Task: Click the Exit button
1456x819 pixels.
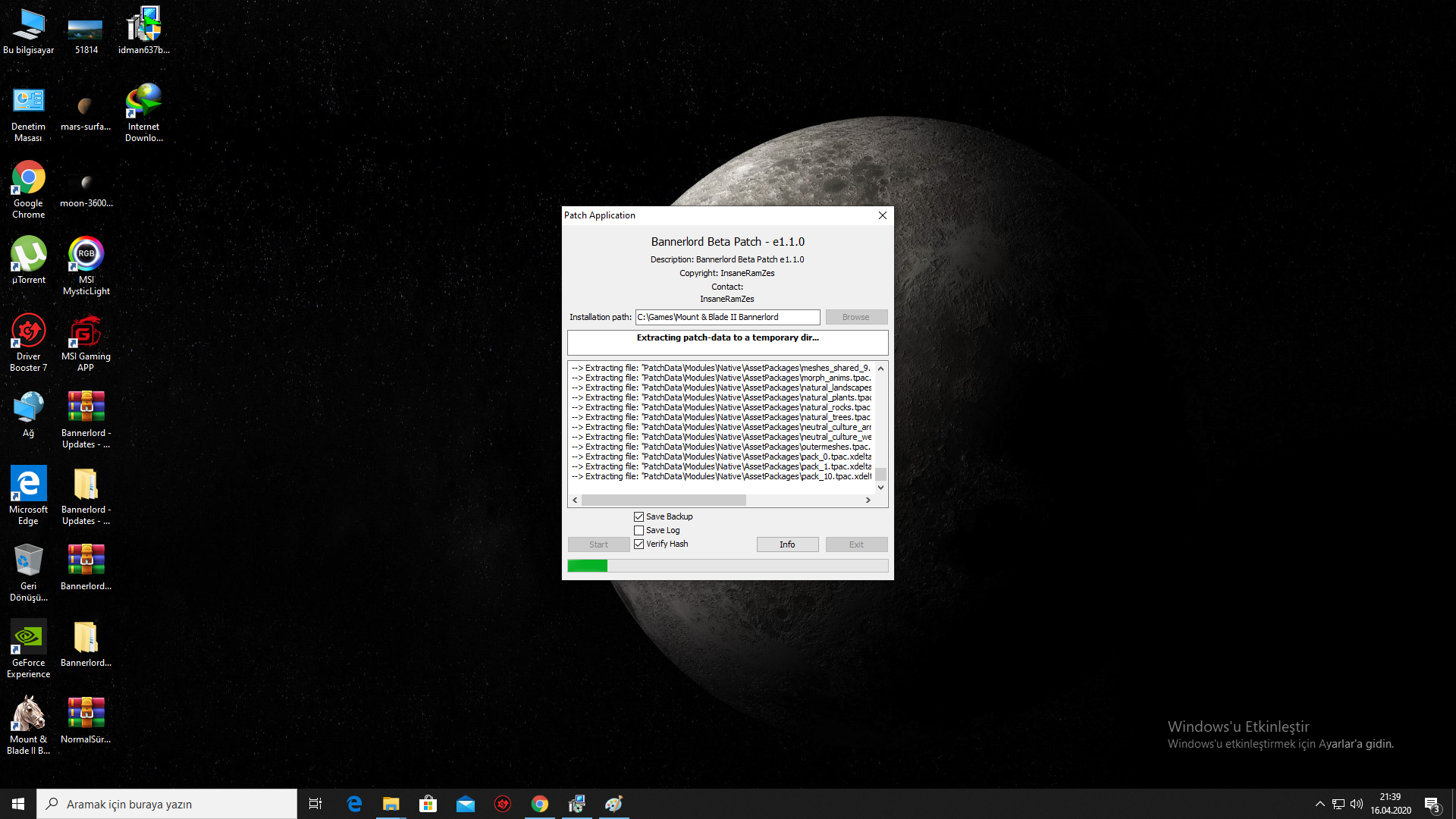Action: pos(856,544)
